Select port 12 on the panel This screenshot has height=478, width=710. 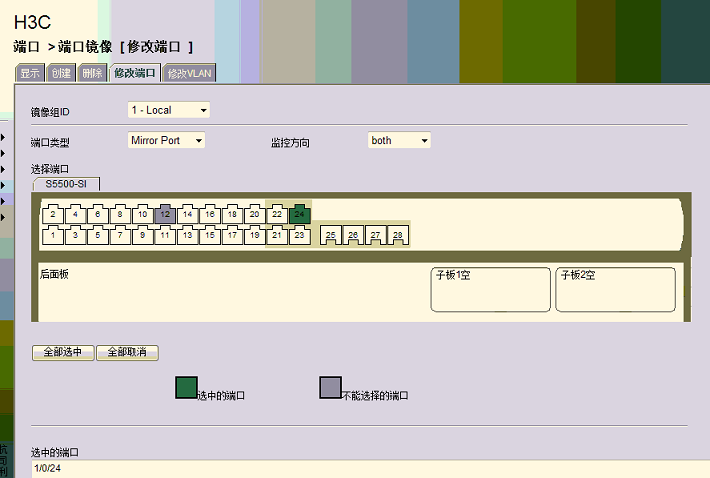[x=165, y=214]
